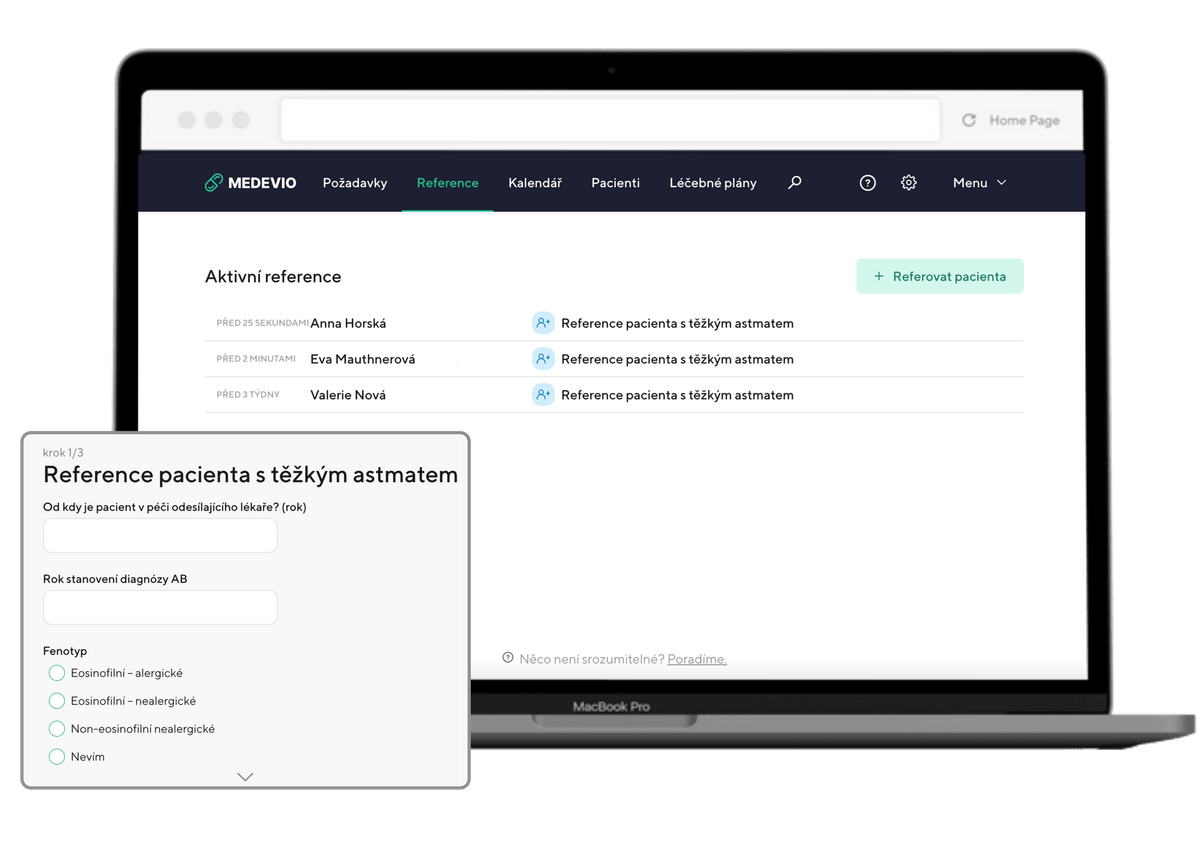Go to Léčebné plány section
The image size is (1200, 848).
713,183
